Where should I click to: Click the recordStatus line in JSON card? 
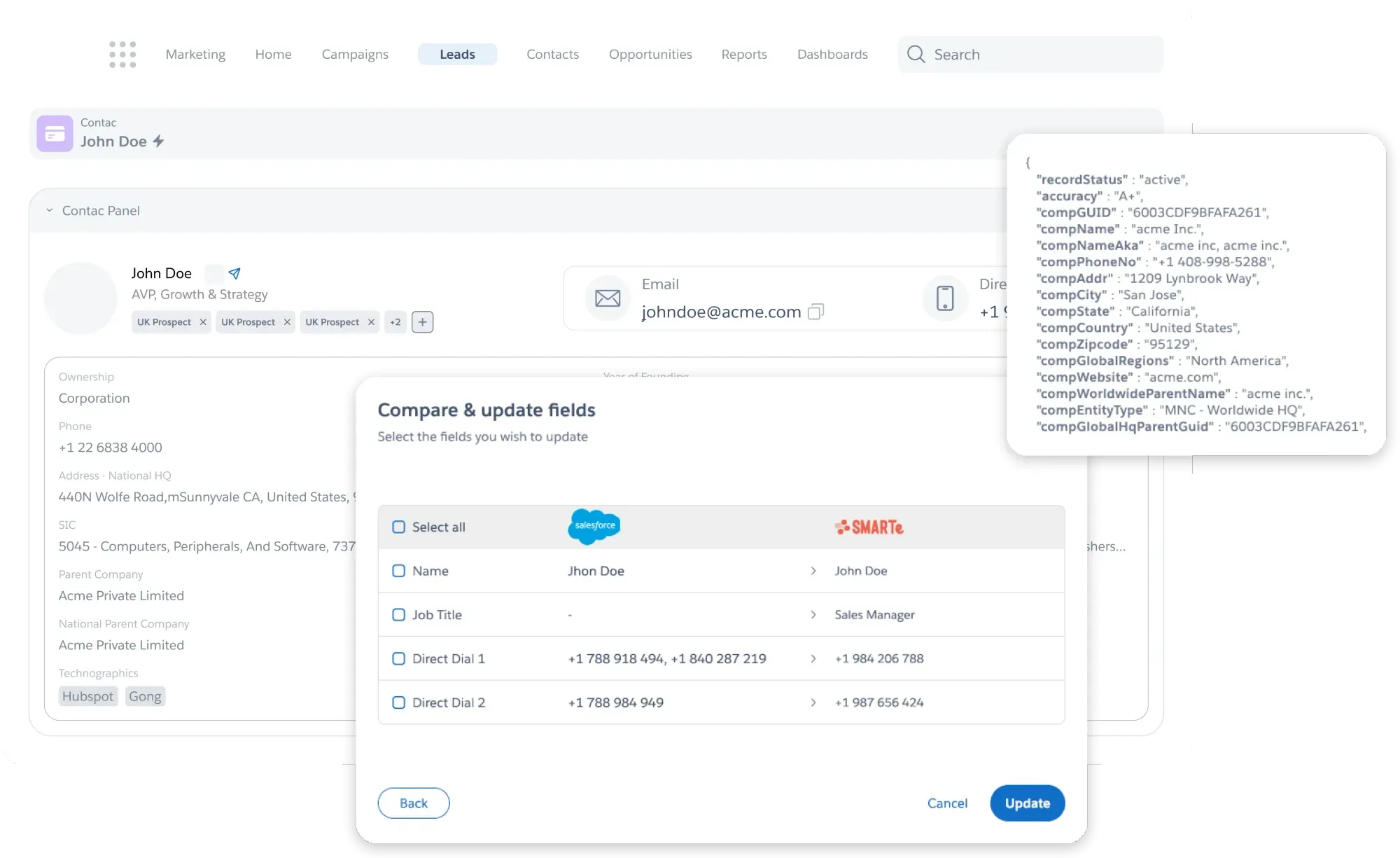[x=1112, y=179]
